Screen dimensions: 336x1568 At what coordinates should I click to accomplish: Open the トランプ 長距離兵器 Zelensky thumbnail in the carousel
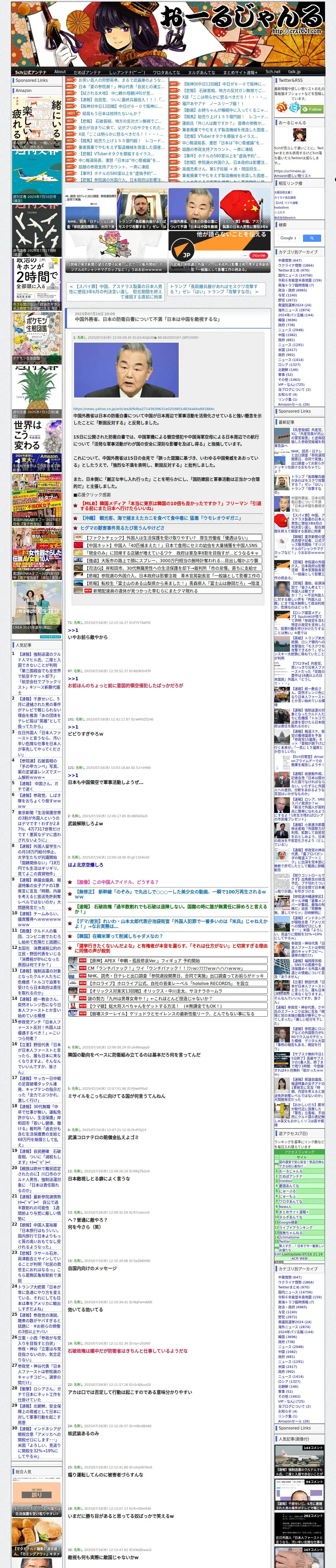coord(143,209)
